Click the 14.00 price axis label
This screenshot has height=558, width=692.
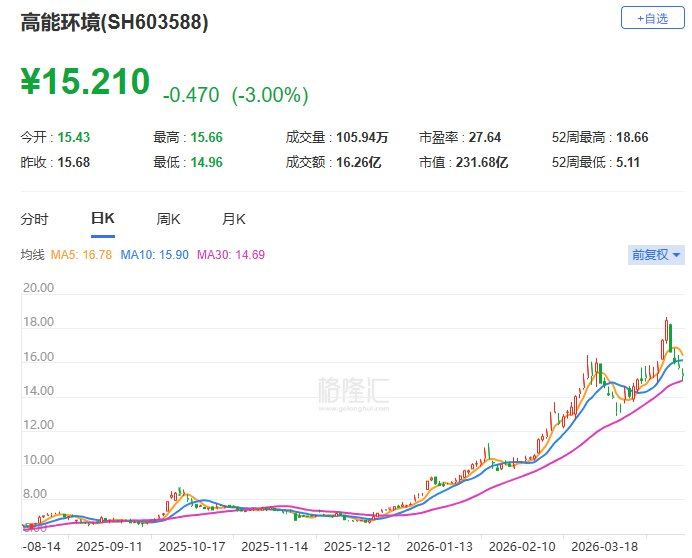[38, 391]
